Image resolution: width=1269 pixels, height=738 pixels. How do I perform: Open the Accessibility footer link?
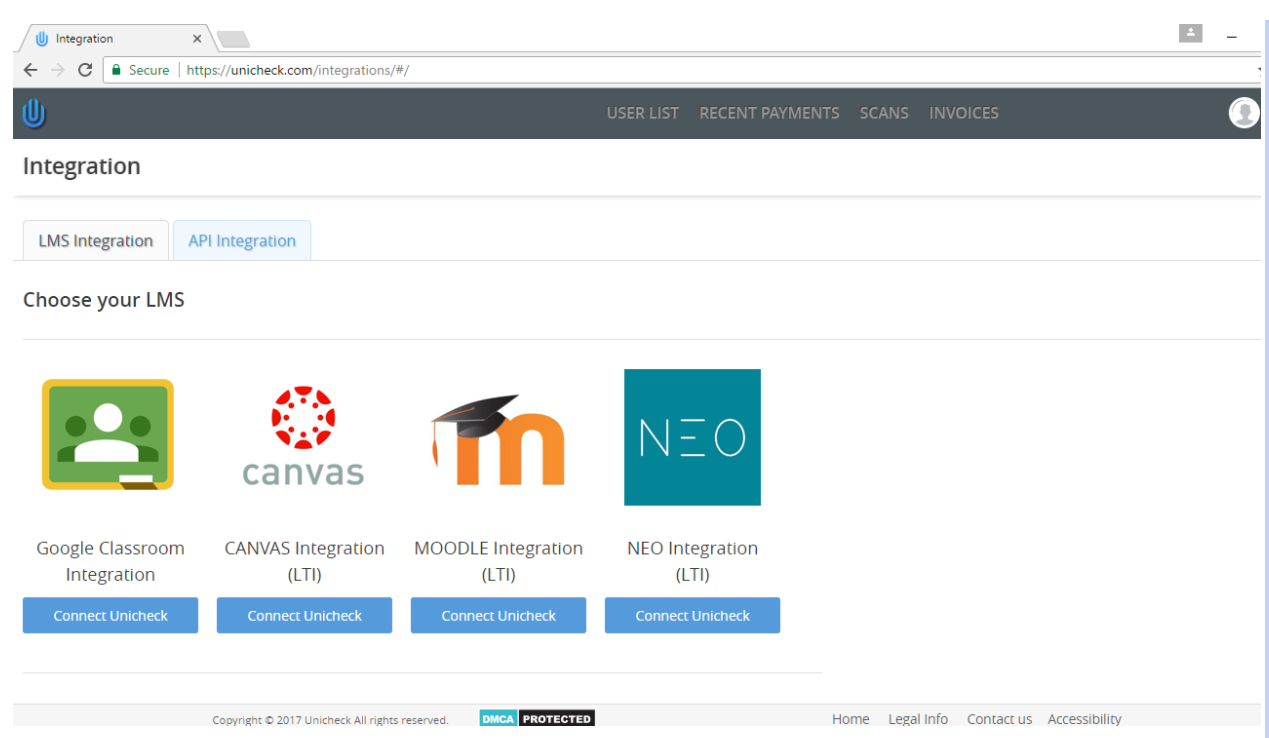click(1084, 719)
